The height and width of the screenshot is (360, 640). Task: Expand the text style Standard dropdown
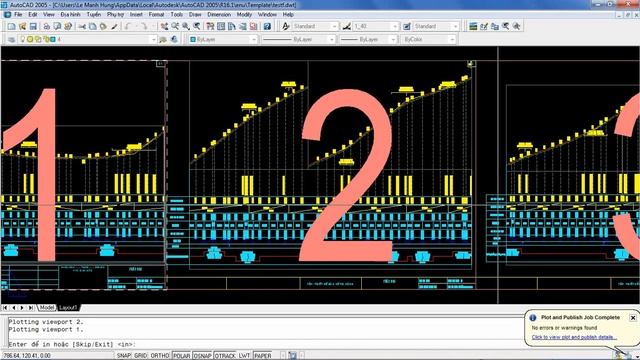(x=334, y=26)
